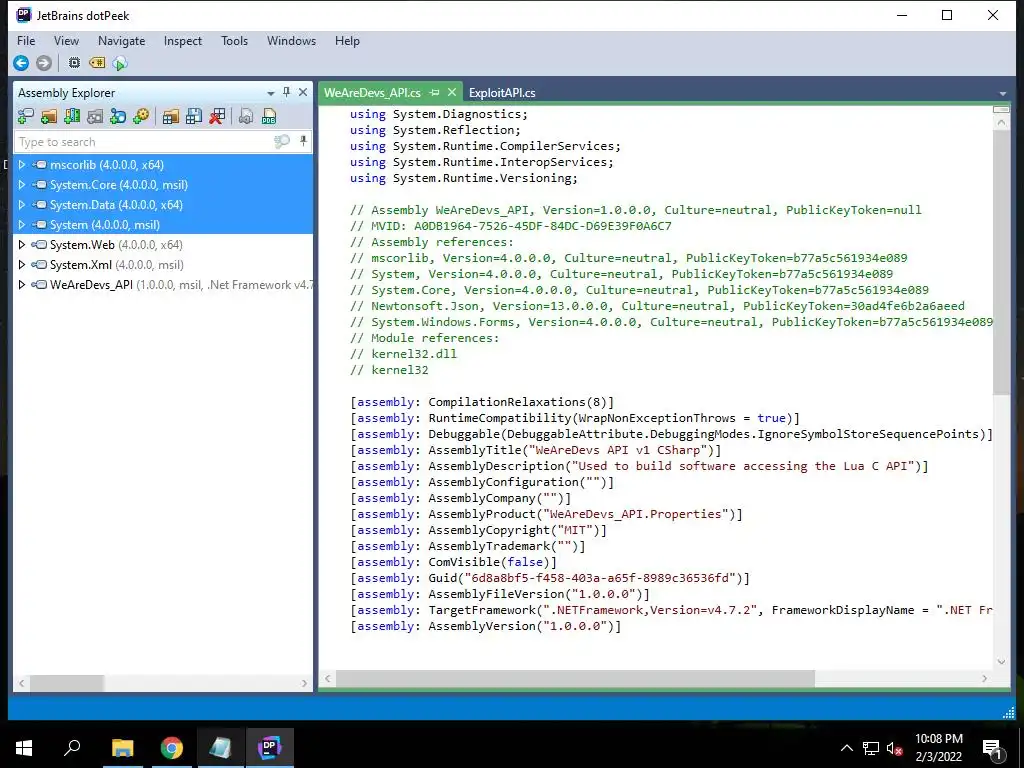Select the WeAreDevs_API.cs tab
Image resolution: width=1024 pixels, height=768 pixels.
372,93
